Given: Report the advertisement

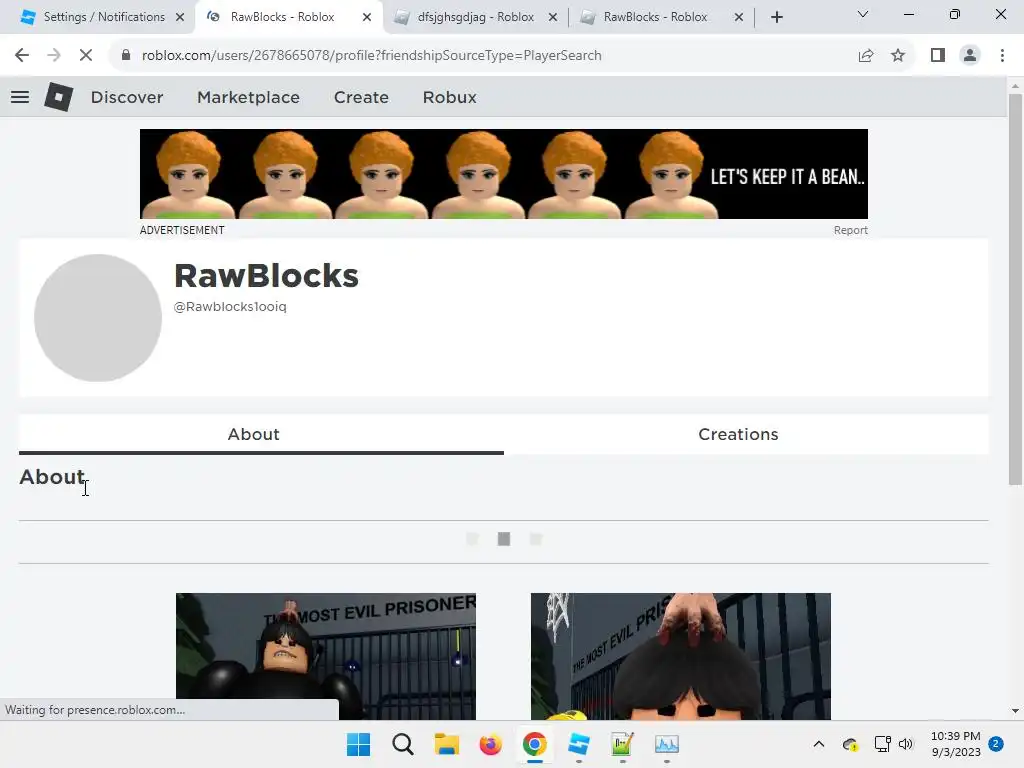Looking at the screenshot, I should (x=850, y=230).
